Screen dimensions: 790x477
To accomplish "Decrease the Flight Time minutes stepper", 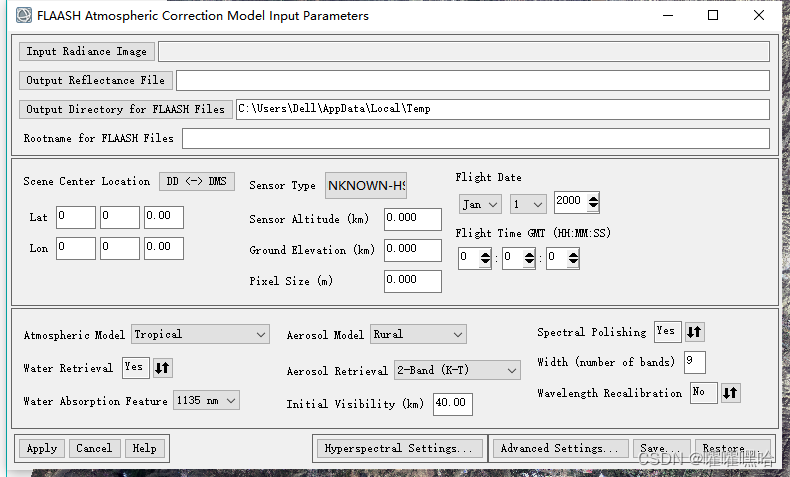I will coord(529,262).
